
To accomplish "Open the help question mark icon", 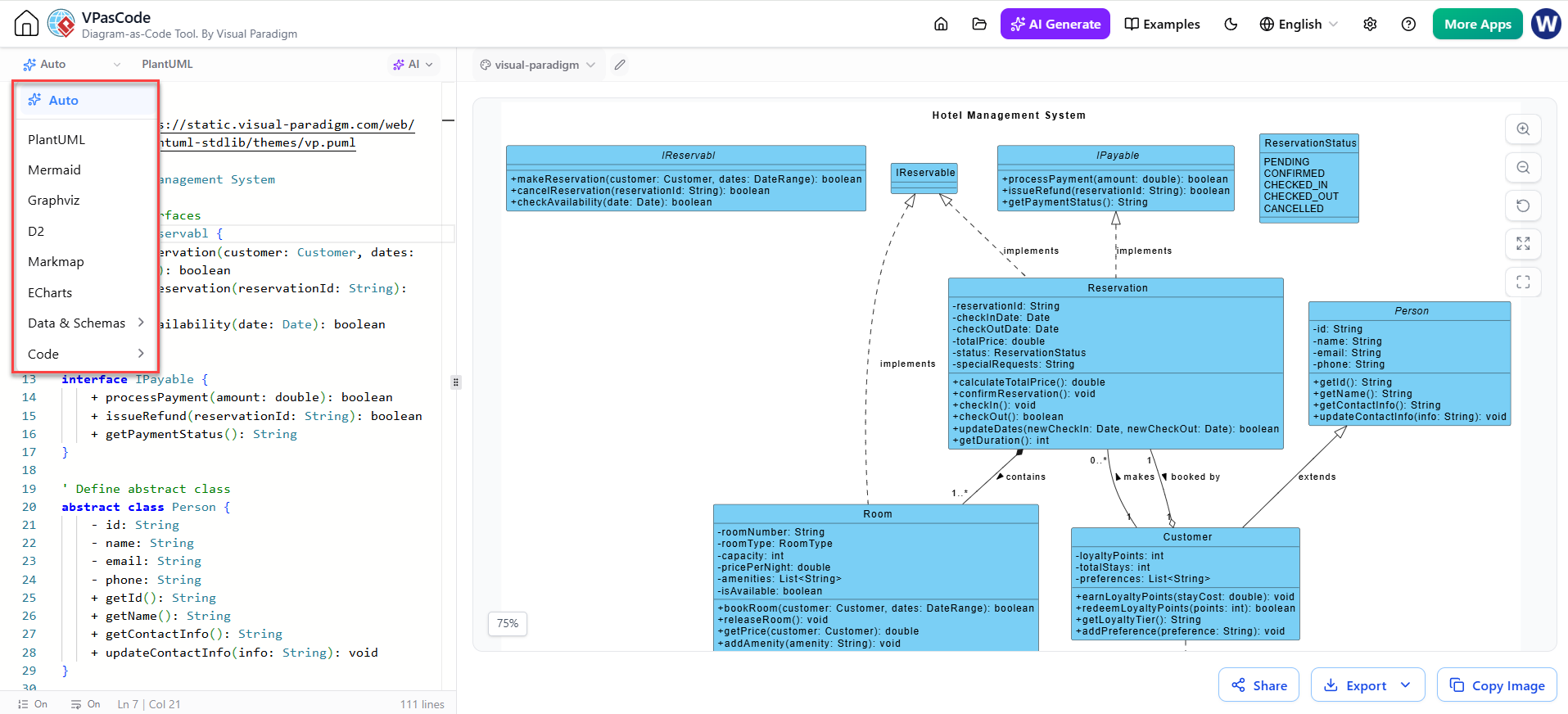I will (1408, 24).
